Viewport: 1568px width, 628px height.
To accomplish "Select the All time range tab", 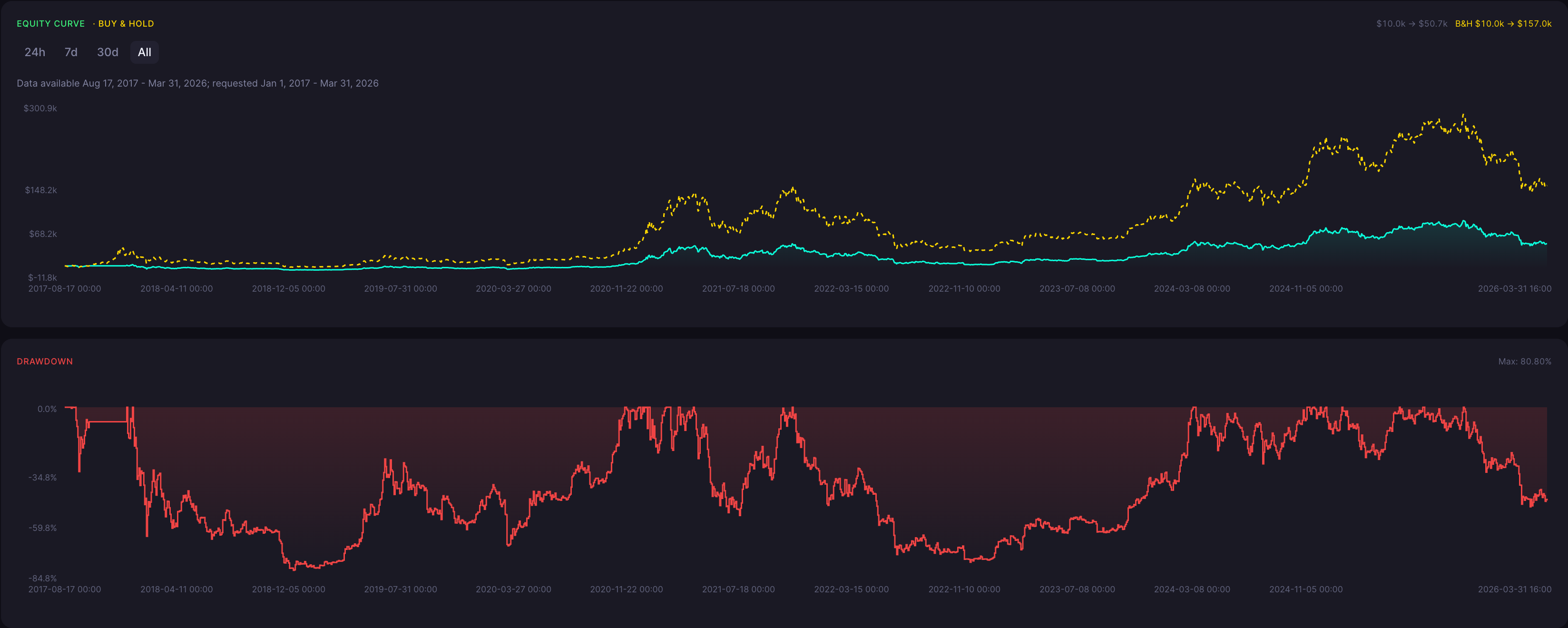I will (x=144, y=52).
